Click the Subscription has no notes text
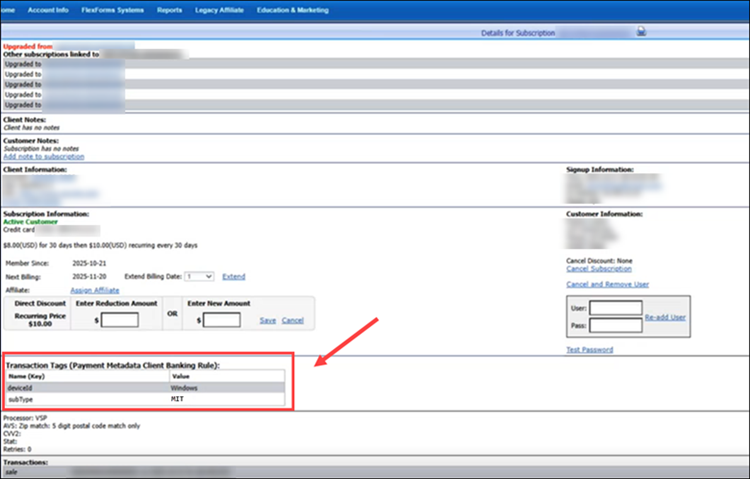This screenshot has width=750, height=479. 41,149
